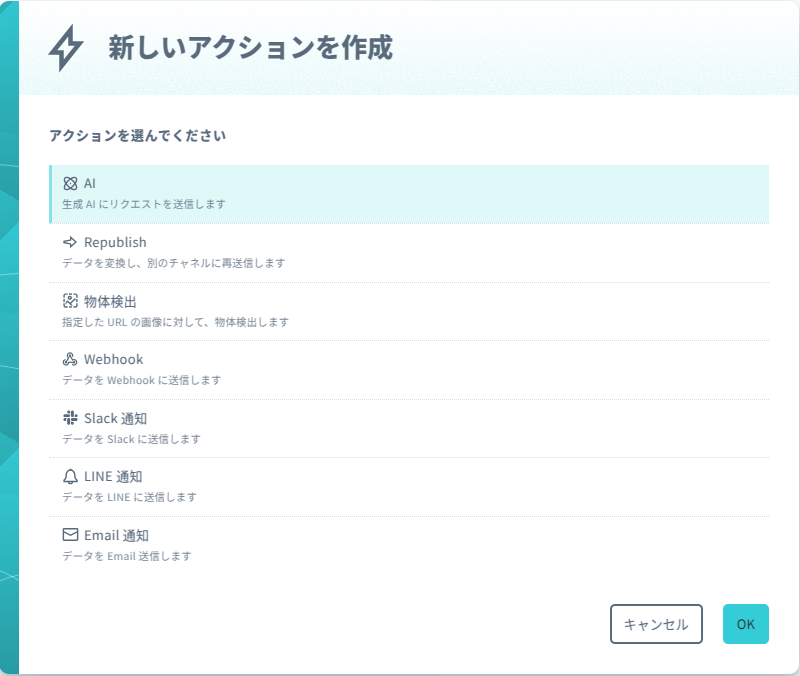Viewport: 800px width, 676px height.
Task: Confirm with the OK button
Action: 745,624
